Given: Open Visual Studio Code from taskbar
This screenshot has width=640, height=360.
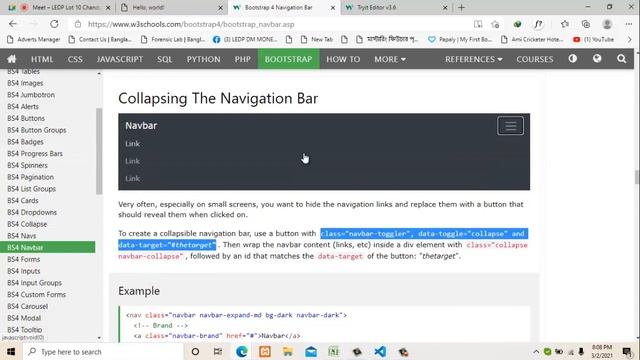Looking at the screenshot, I should tap(380, 351).
